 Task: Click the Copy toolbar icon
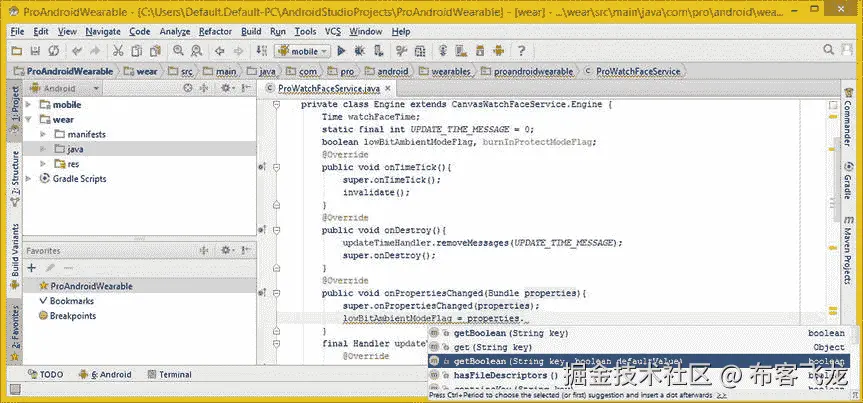coord(136,51)
